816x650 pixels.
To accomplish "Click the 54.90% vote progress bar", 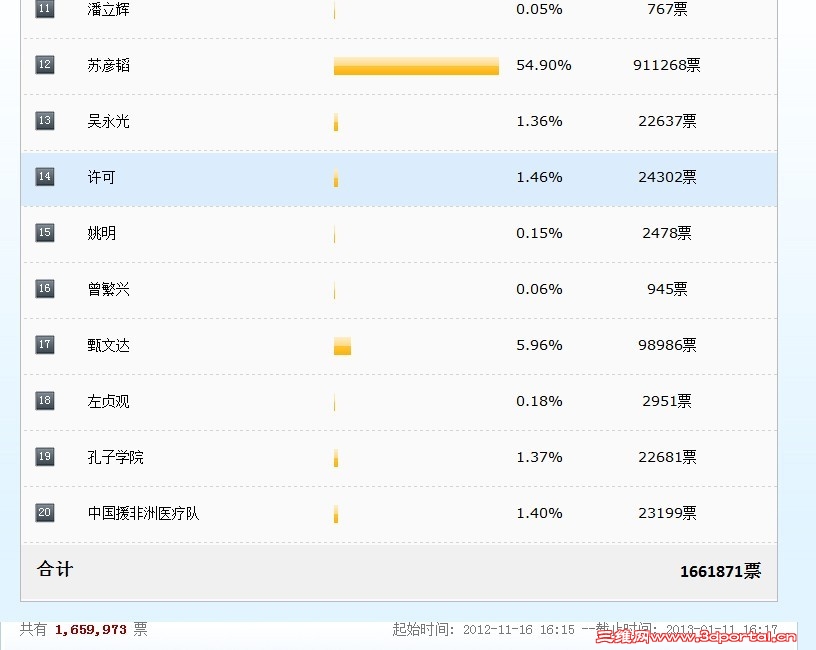I will tap(416, 66).
